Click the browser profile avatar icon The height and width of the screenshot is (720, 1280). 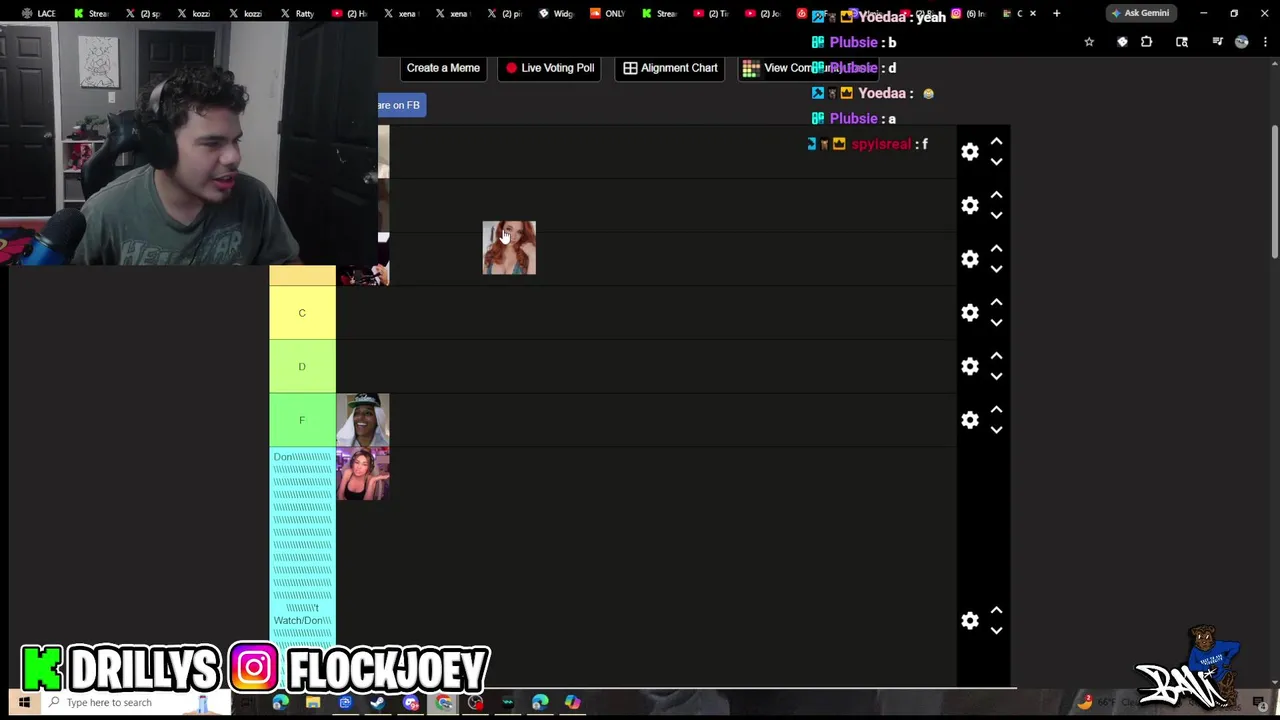[1241, 42]
